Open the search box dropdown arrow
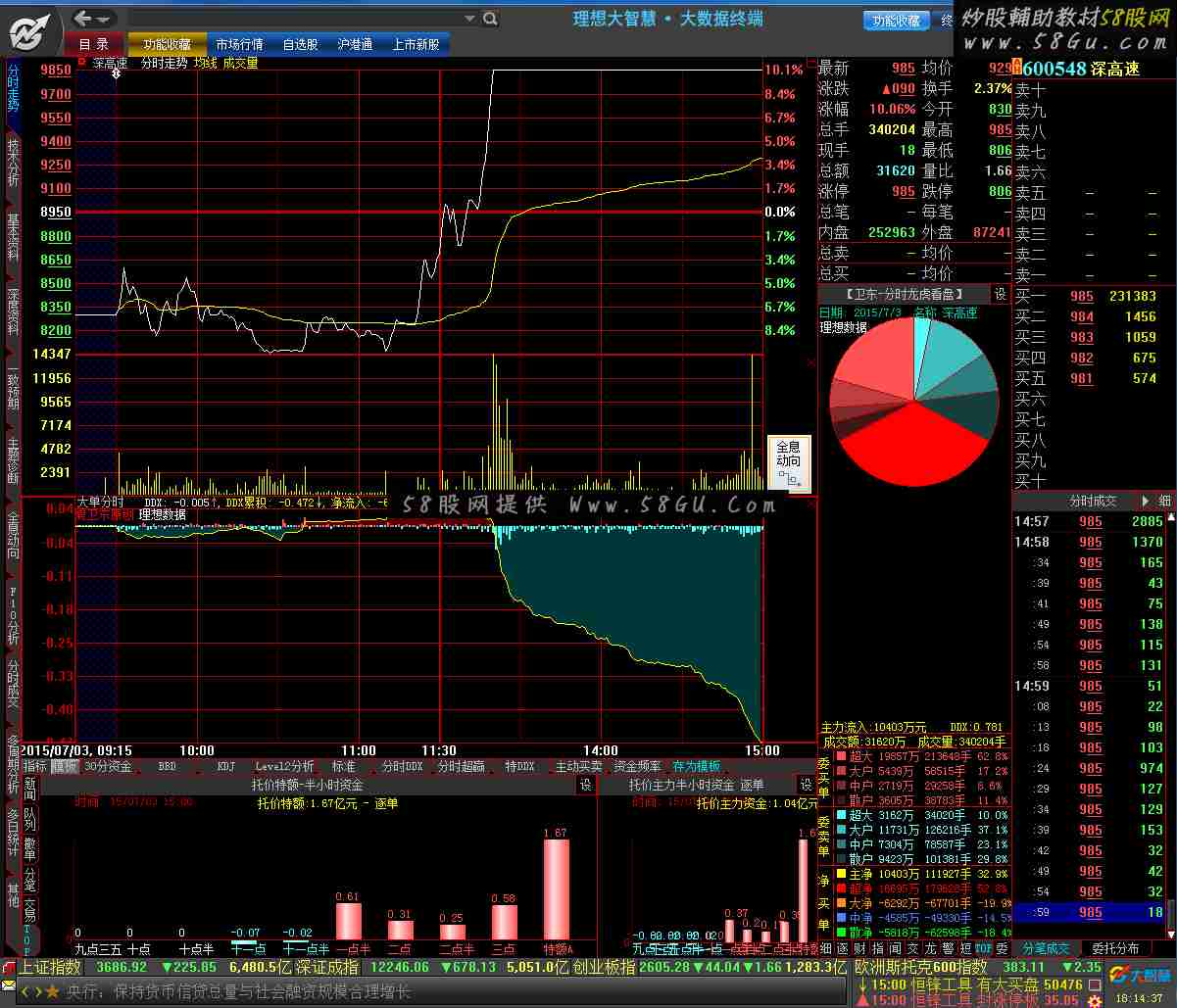Image resolution: width=1177 pixels, height=1008 pixels. tap(470, 19)
